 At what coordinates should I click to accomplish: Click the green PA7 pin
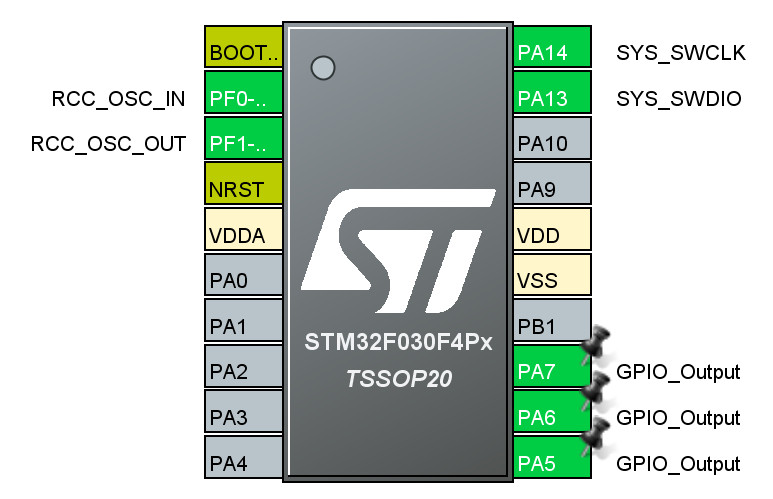tap(552, 366)
